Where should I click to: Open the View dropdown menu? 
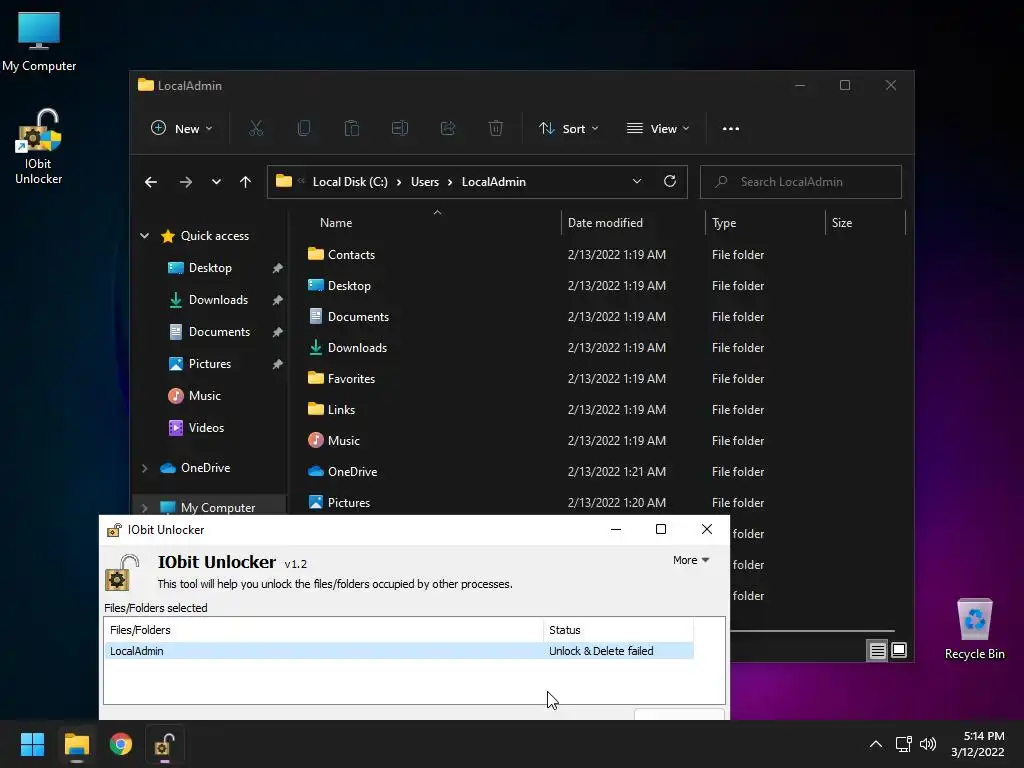coord(658,129)
